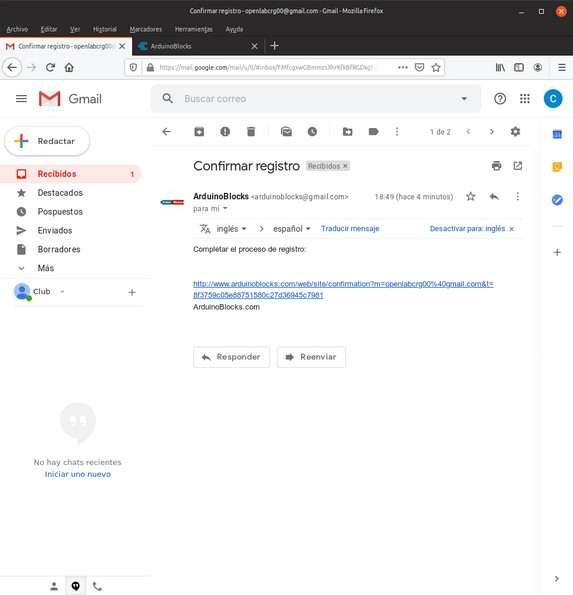Viewport: 573px width, 595px height.
Task: Open the Historial menu
Action: click(x=105, y=29)
